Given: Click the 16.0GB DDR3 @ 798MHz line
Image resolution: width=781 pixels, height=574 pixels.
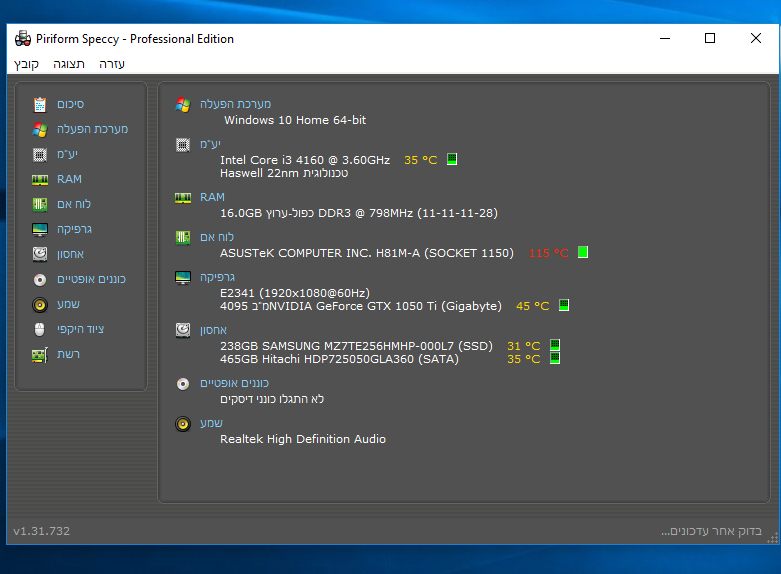Looking at the screenshot, I should (x=359, y=213).
